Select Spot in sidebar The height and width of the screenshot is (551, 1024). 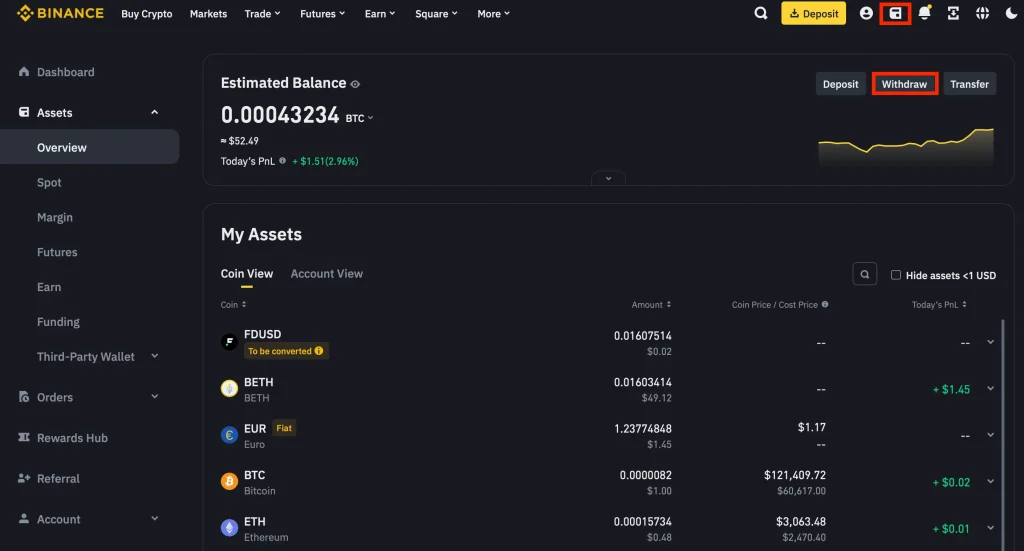[x=49, y=182]
